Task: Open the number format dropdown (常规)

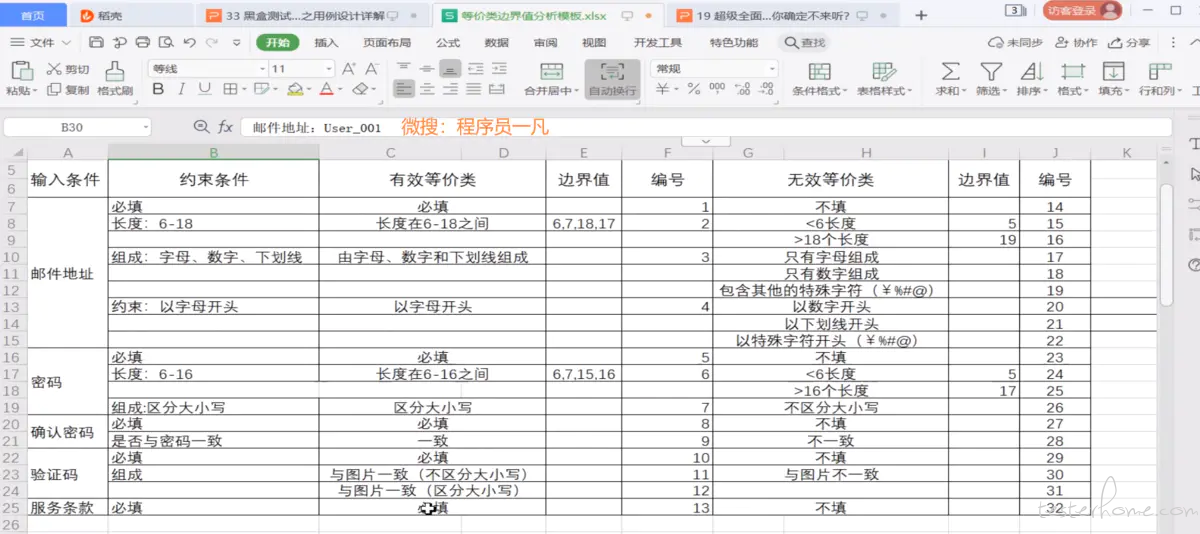Action: (772, 69)
